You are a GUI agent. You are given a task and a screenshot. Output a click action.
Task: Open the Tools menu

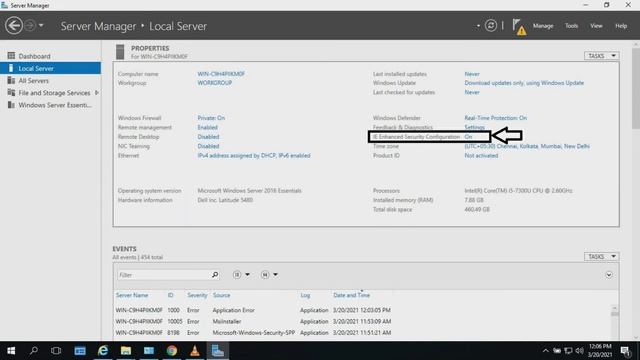[571, 26]
